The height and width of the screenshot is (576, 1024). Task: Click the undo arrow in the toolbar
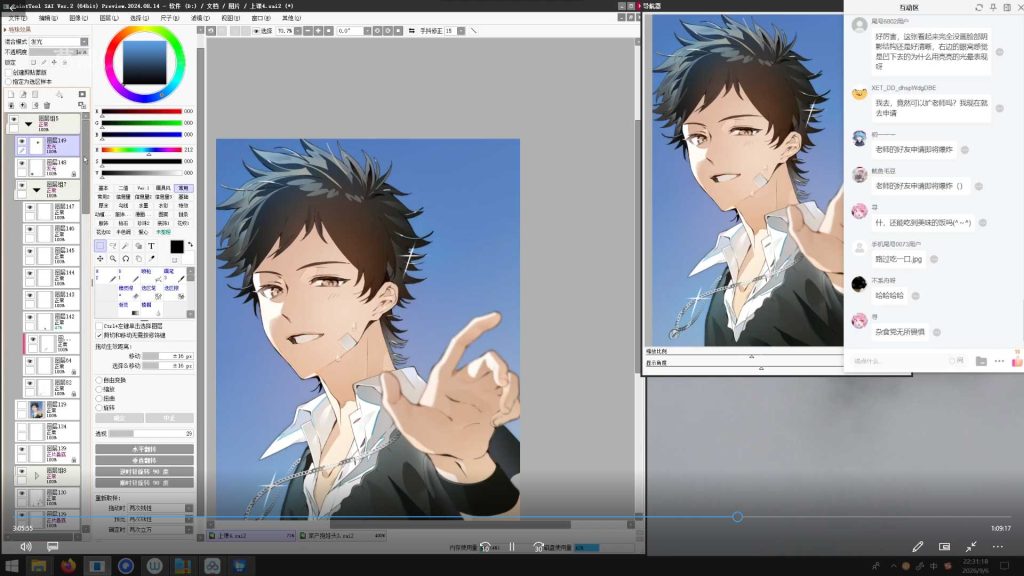pyautogui.click(x=211, y=31)
